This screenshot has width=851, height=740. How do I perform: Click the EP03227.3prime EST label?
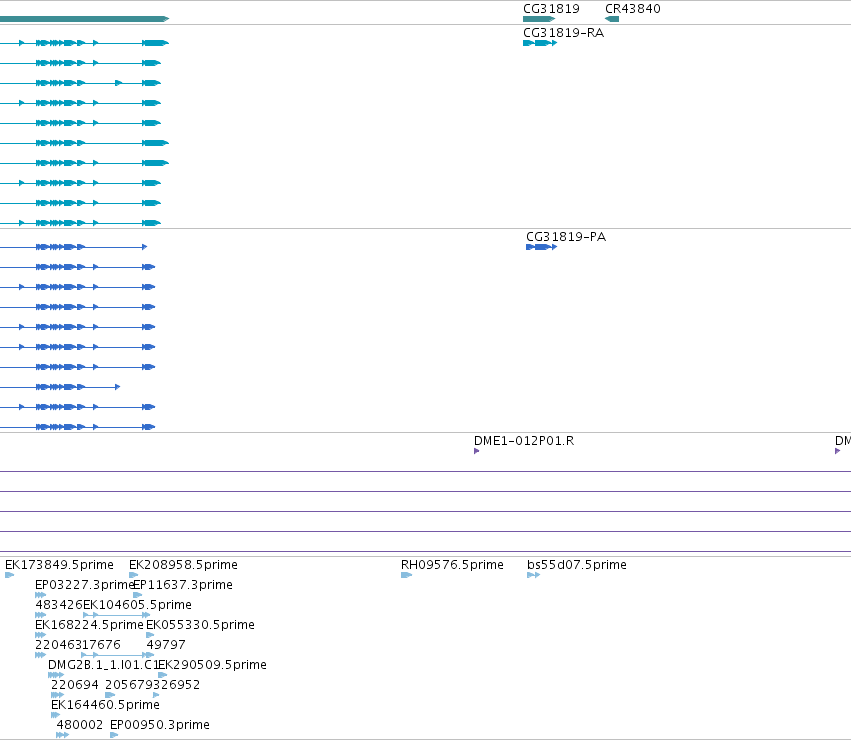[84, 585]
